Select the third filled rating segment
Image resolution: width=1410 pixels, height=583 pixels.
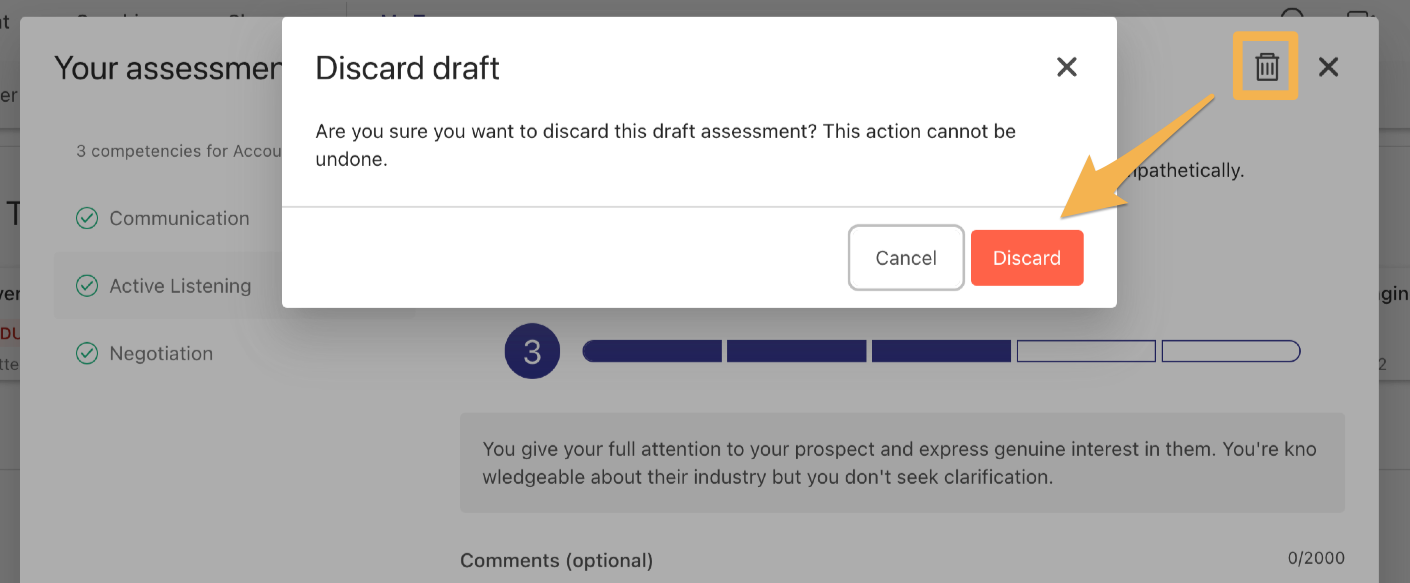click(x=941, y=351)
